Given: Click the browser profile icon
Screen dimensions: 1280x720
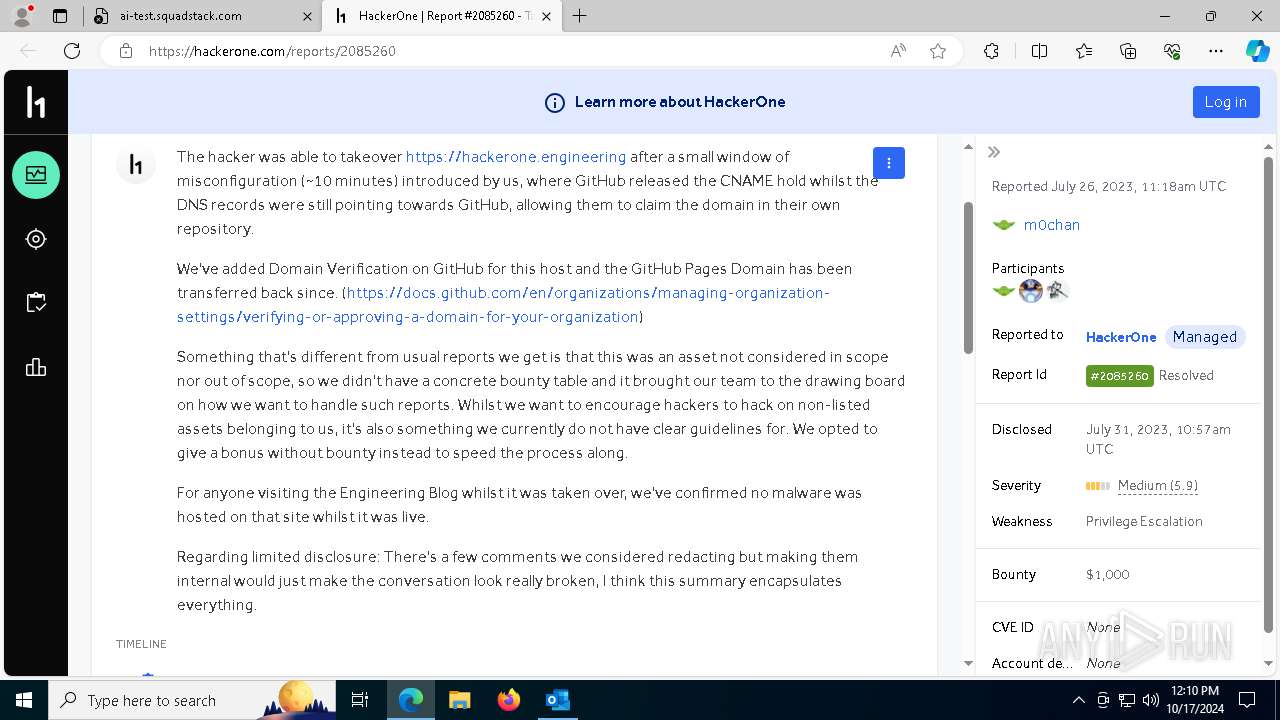Looking at the screenshot, I should (22, 16).
